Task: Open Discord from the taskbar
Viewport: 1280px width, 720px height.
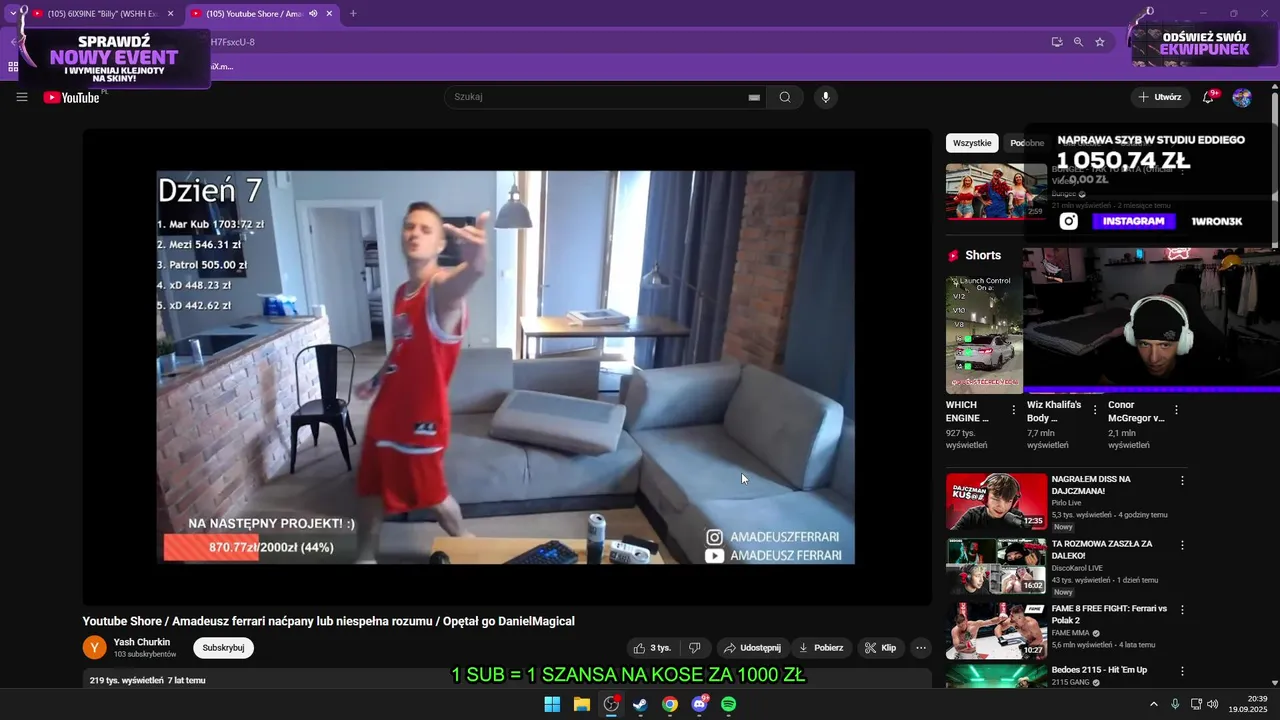Action: click(x=699, y=704)
